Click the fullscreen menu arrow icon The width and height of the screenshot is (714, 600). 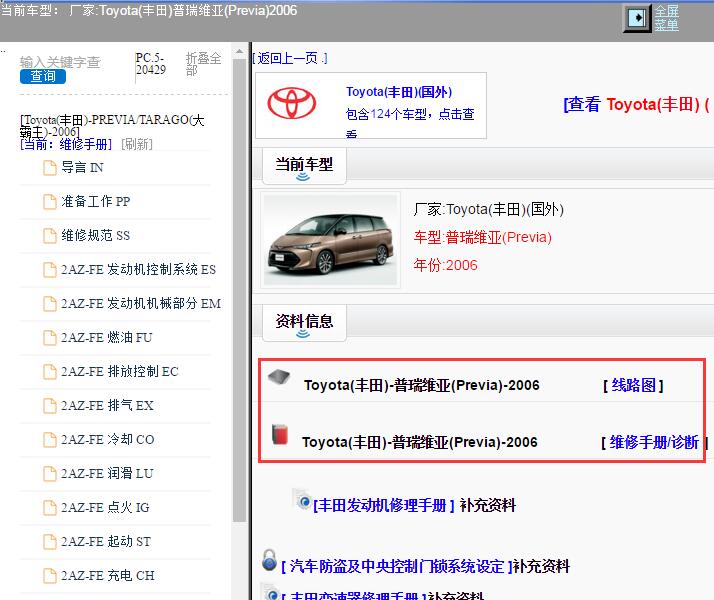(x=637, y=18)
